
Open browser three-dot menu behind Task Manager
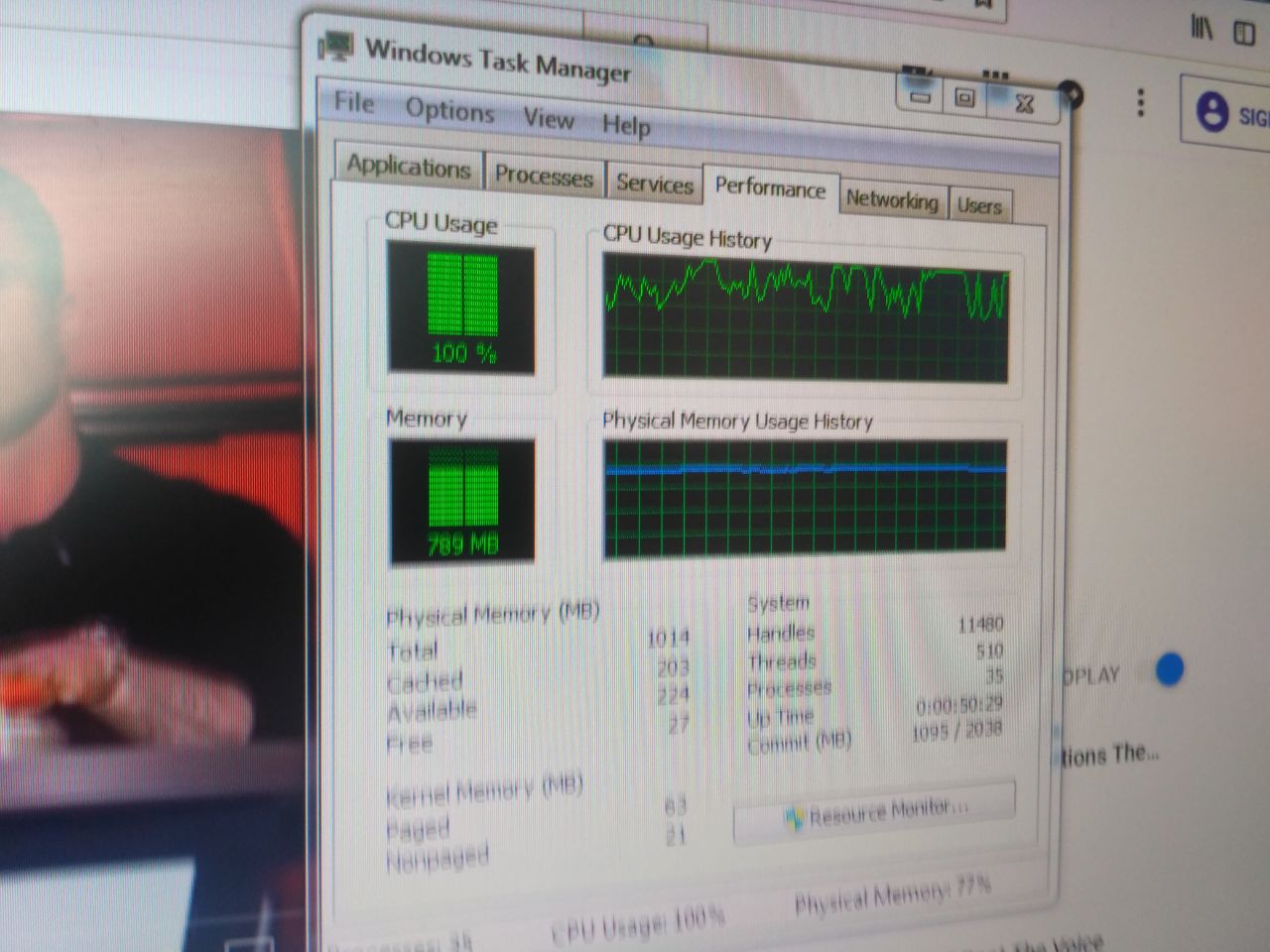click(x=1141, y=101)
